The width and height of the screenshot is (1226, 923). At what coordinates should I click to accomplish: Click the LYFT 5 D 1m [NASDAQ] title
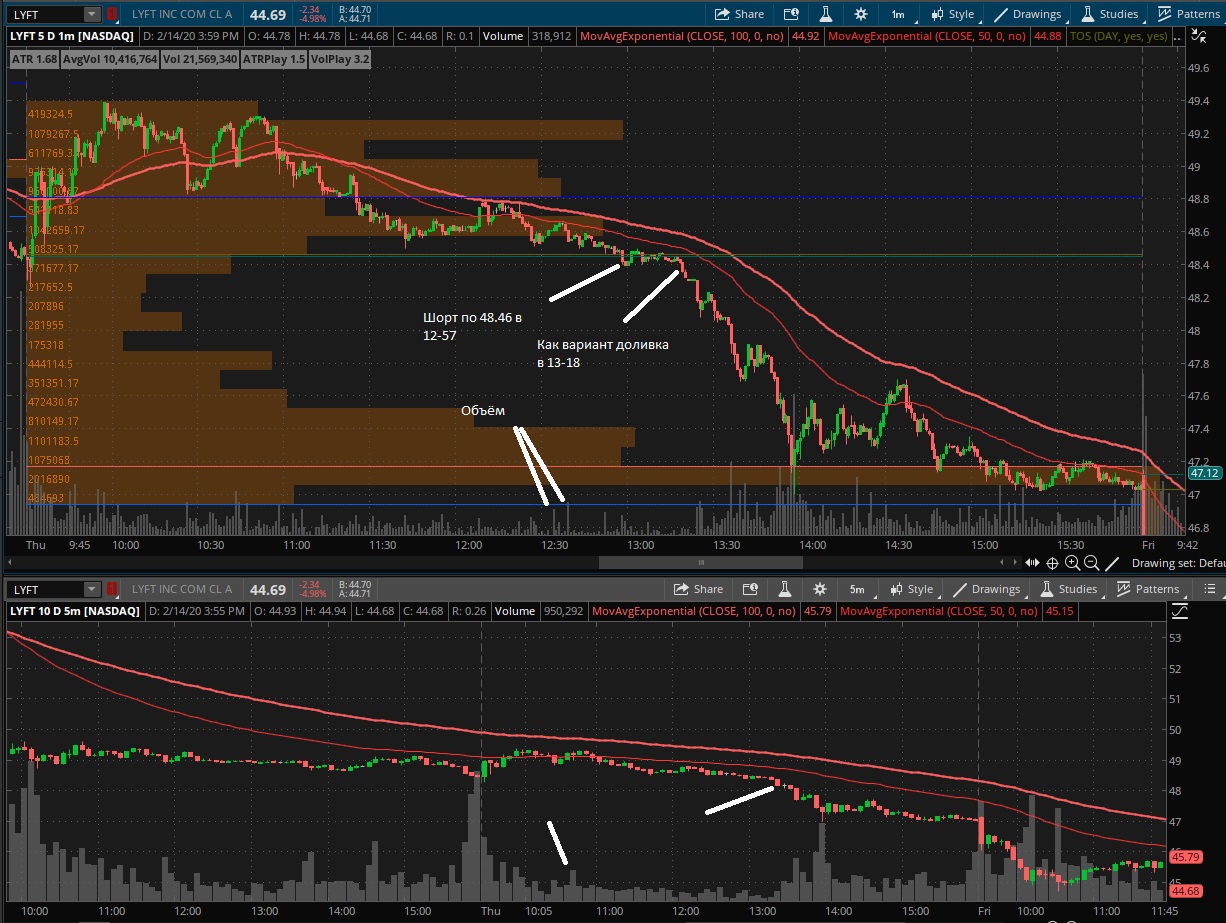70,36
